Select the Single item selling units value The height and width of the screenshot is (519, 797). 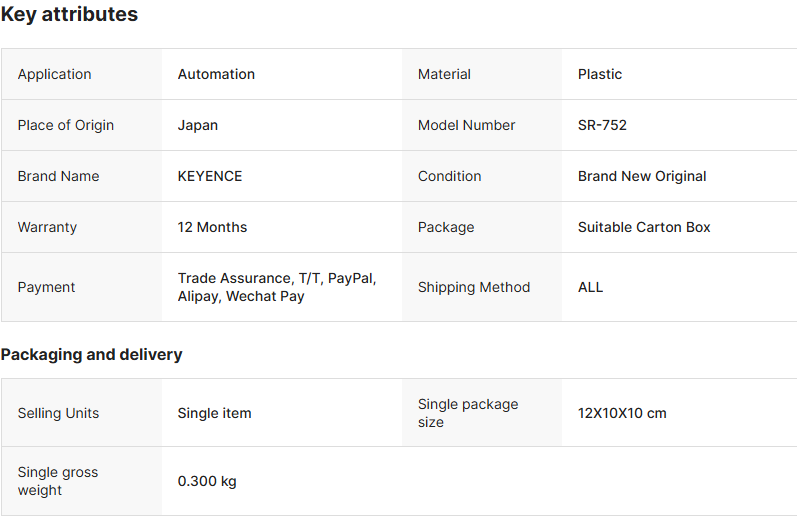click(x=215, y=413)
